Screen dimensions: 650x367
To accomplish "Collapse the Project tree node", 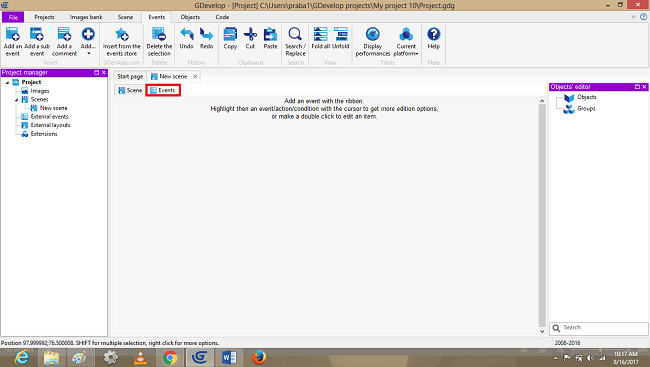I will coord(7,83).
